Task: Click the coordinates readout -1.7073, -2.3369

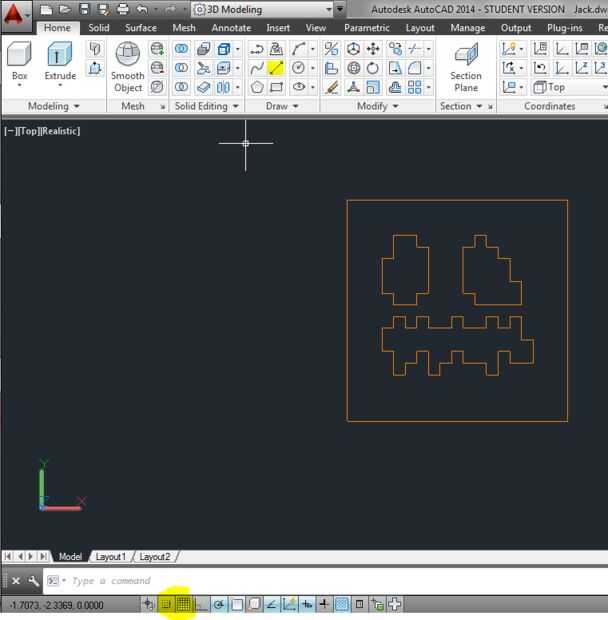Action: [57, 605]
